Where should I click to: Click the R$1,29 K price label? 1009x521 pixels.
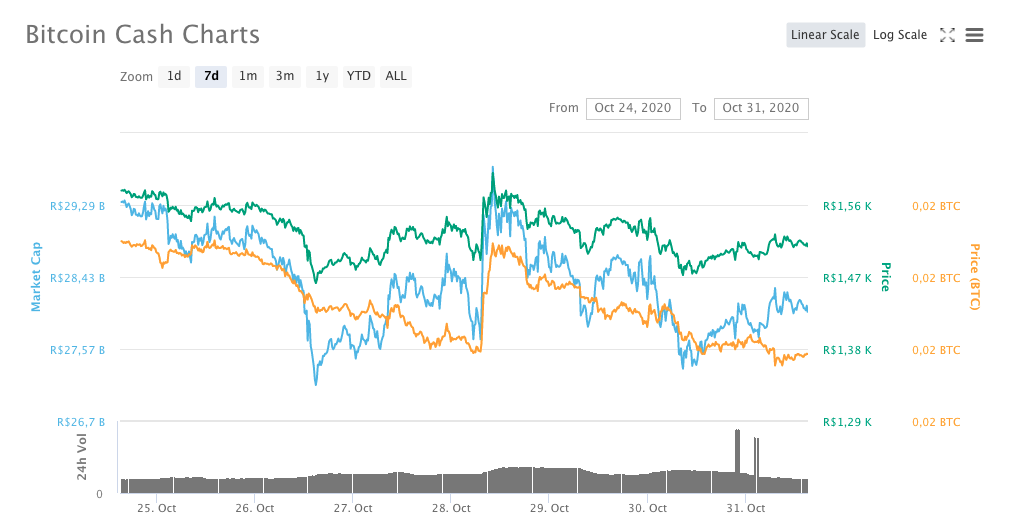click(x=847, y=423)
